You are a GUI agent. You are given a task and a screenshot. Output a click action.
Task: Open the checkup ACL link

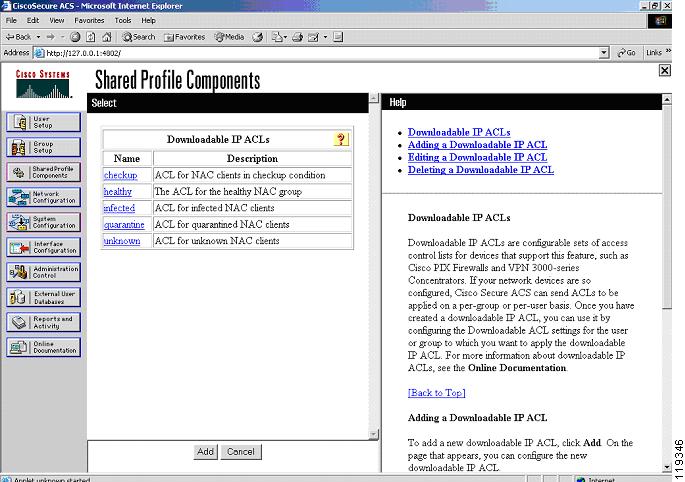[x=121, y=175]
